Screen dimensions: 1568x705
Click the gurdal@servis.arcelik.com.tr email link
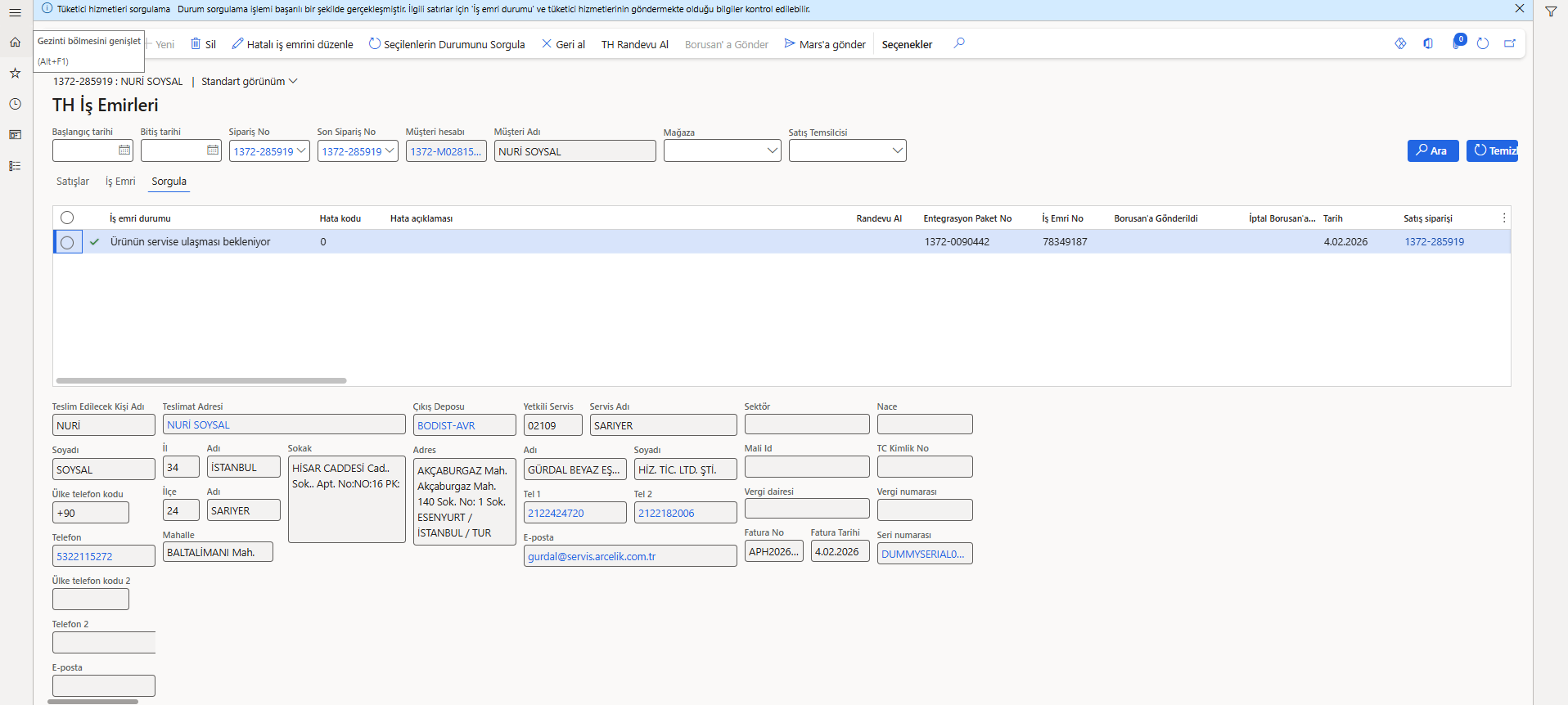(592, 556)
